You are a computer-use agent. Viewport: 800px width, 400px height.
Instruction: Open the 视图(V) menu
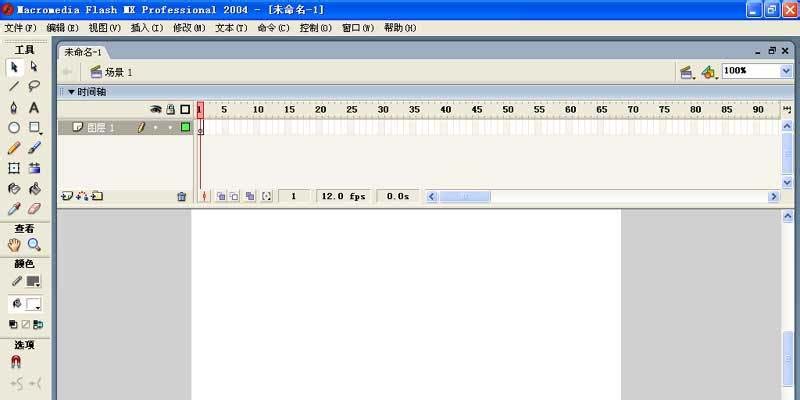coord(105,28)
